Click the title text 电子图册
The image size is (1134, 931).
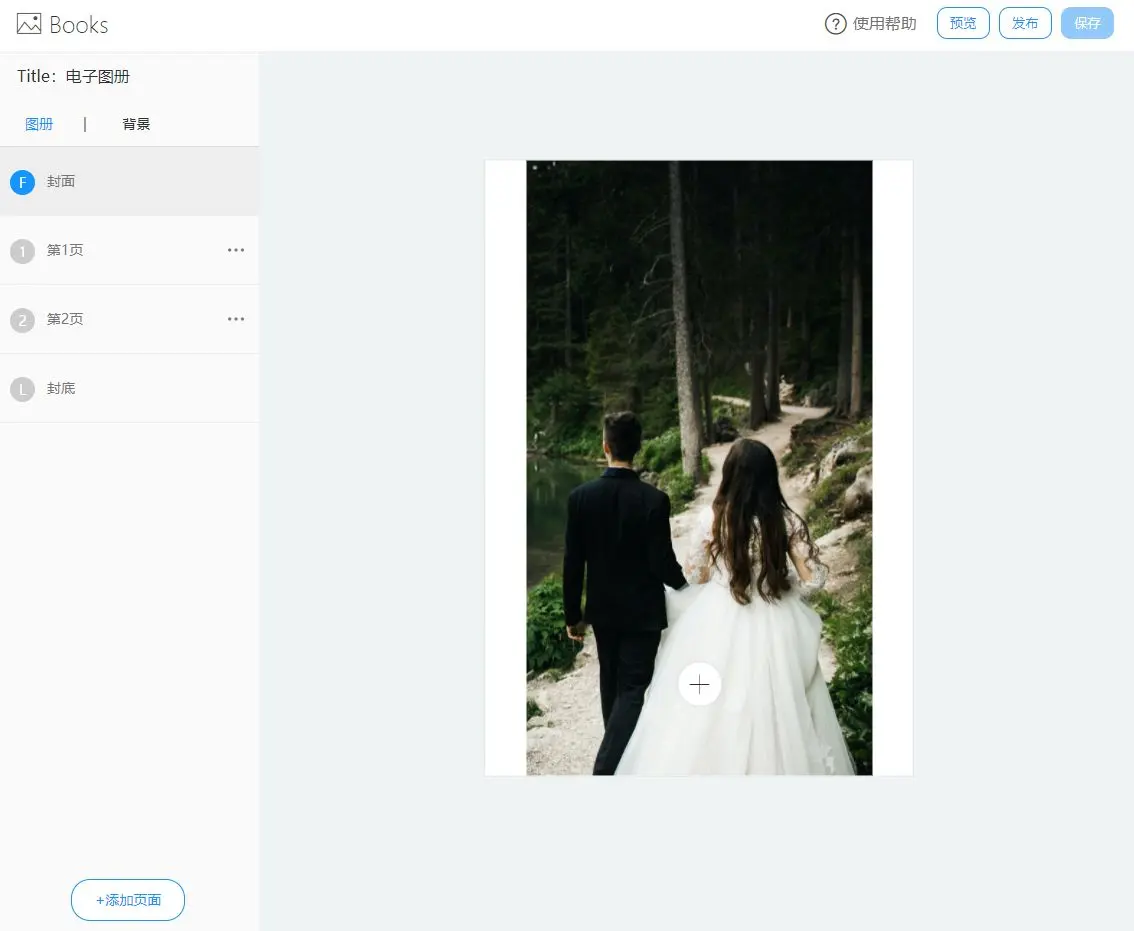pos(97,76)
